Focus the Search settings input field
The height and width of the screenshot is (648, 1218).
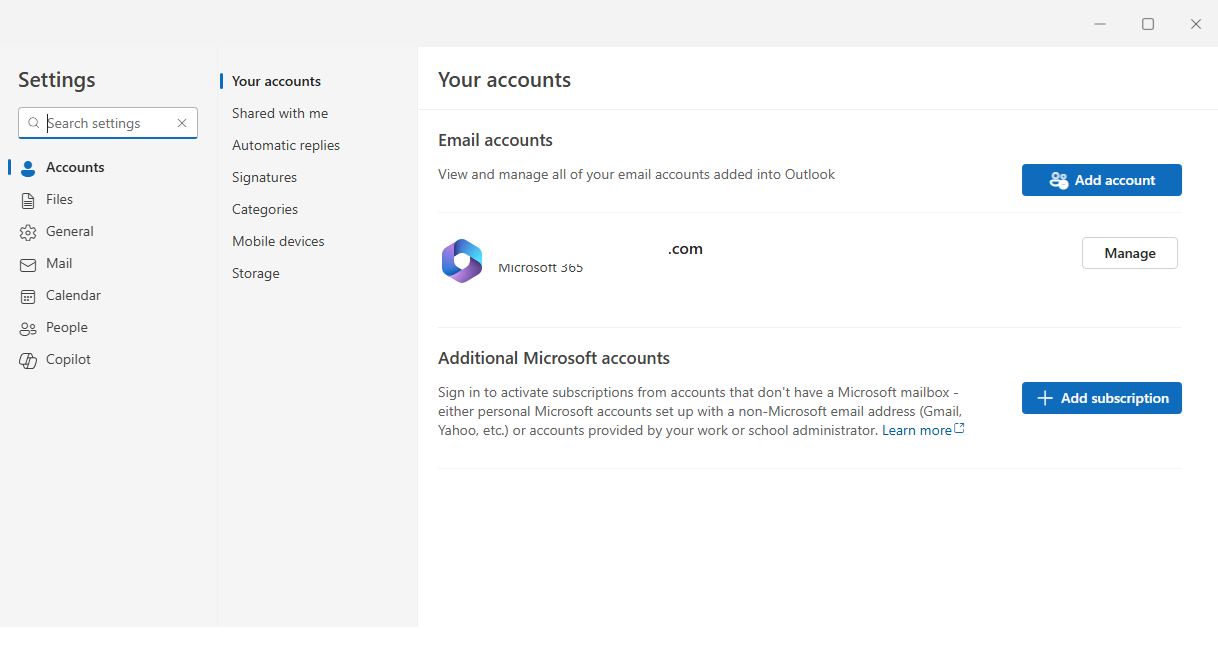108,123
